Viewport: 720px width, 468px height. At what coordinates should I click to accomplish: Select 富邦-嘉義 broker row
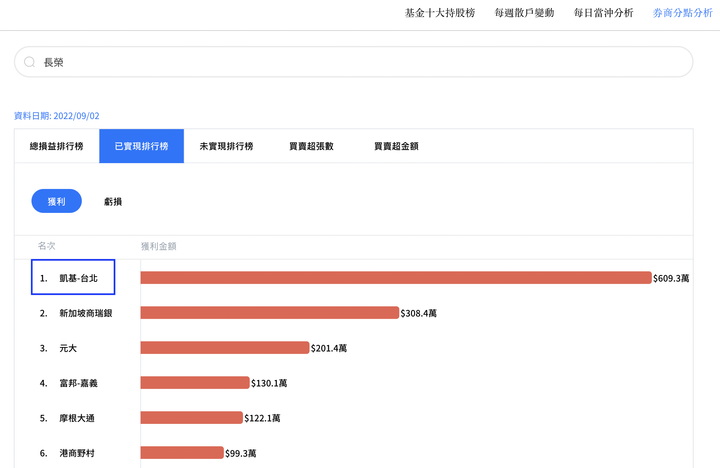(79, 383)
